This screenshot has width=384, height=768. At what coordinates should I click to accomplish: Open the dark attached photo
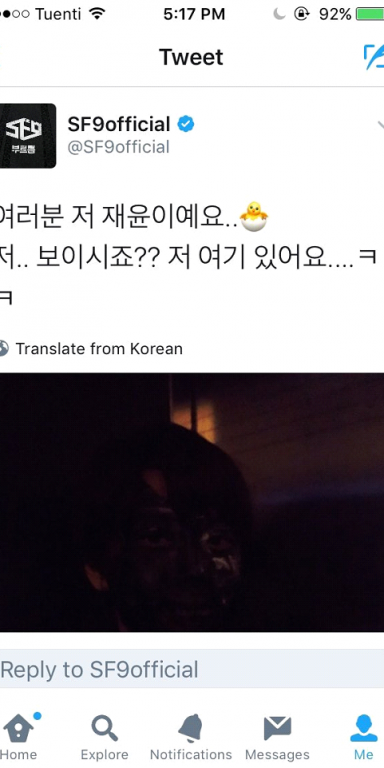192,503
